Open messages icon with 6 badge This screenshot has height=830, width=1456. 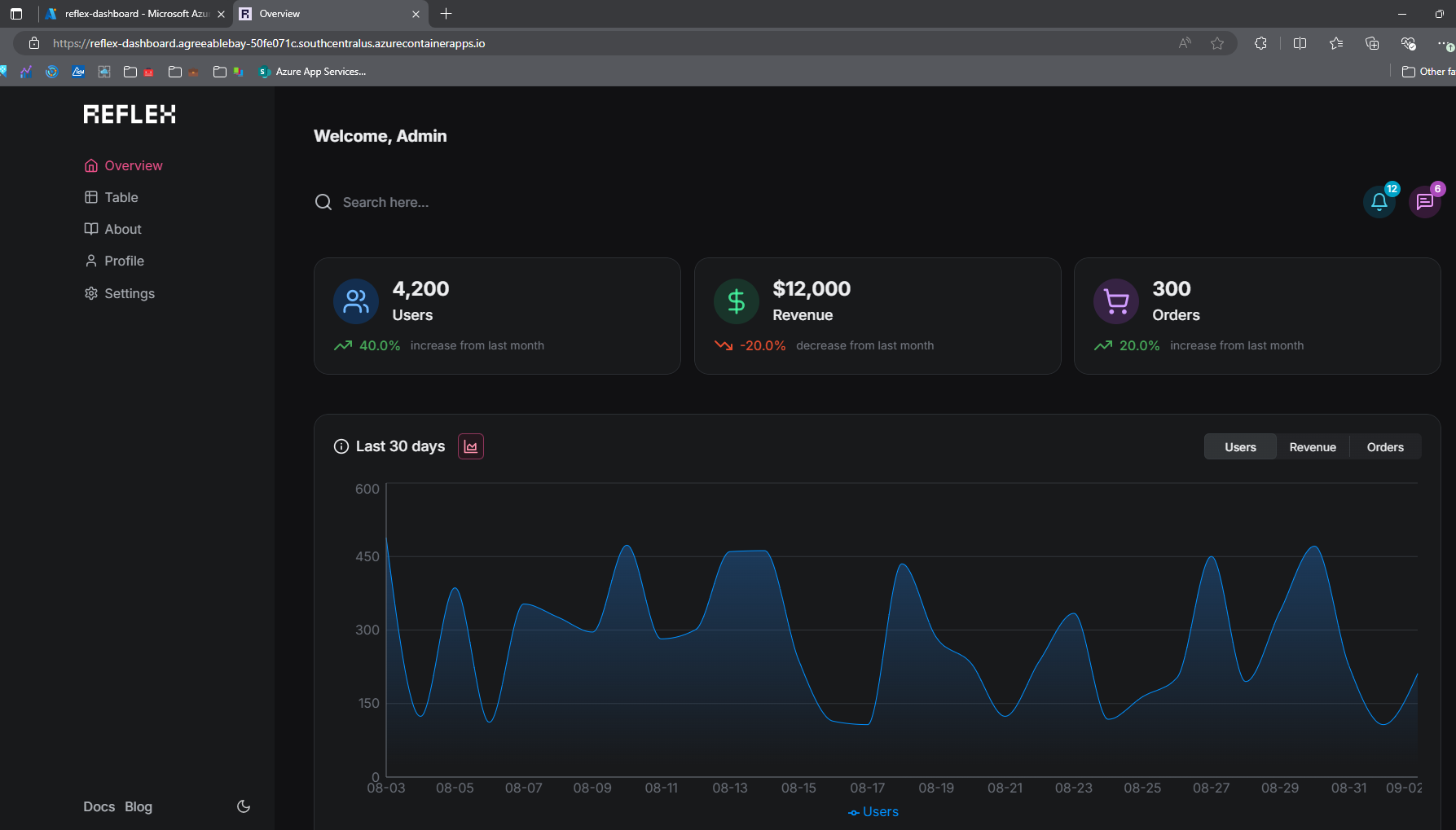coord(1425,201)
